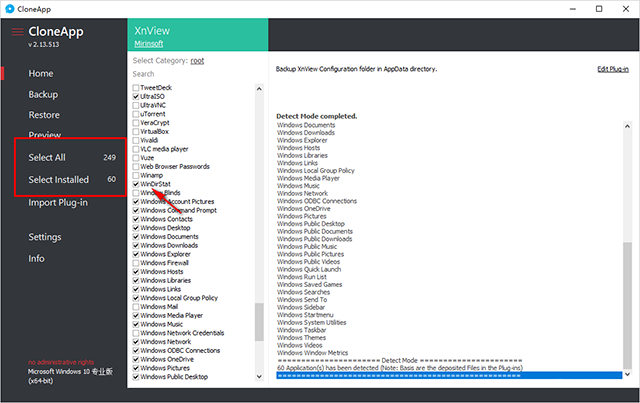
Task: Uncheck the WinDirStat checkbox
Action: point(136,184)
